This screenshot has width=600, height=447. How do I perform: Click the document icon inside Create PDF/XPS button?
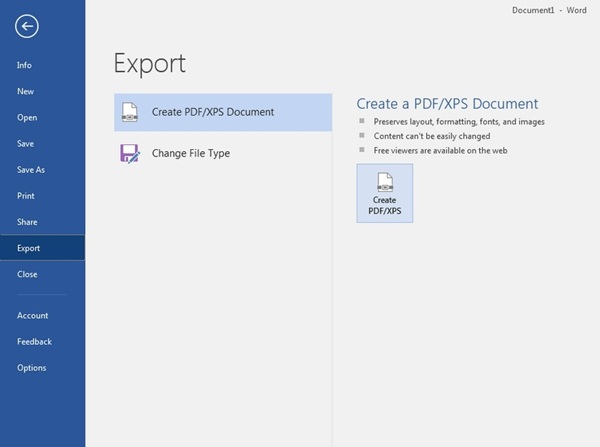pyautogui.click(x=384, y=181)
